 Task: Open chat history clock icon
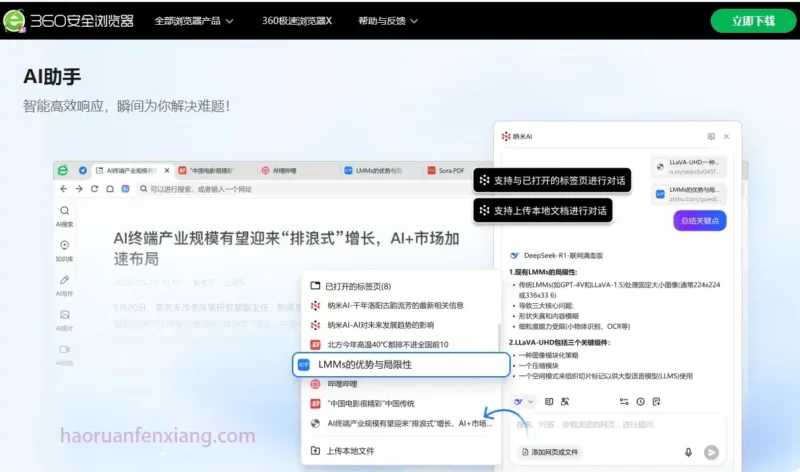click(x=640, y=402)
